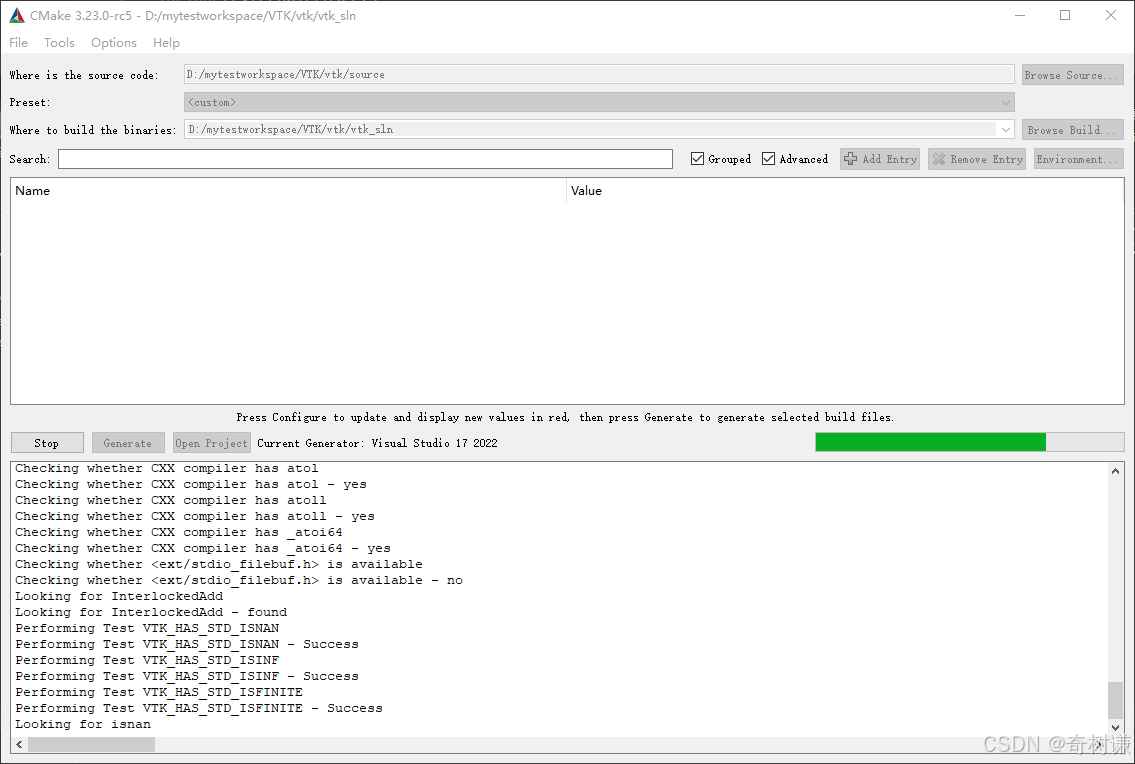Click 'Current Generator: Visual Studio 17 2022' label

click(377, 442)
